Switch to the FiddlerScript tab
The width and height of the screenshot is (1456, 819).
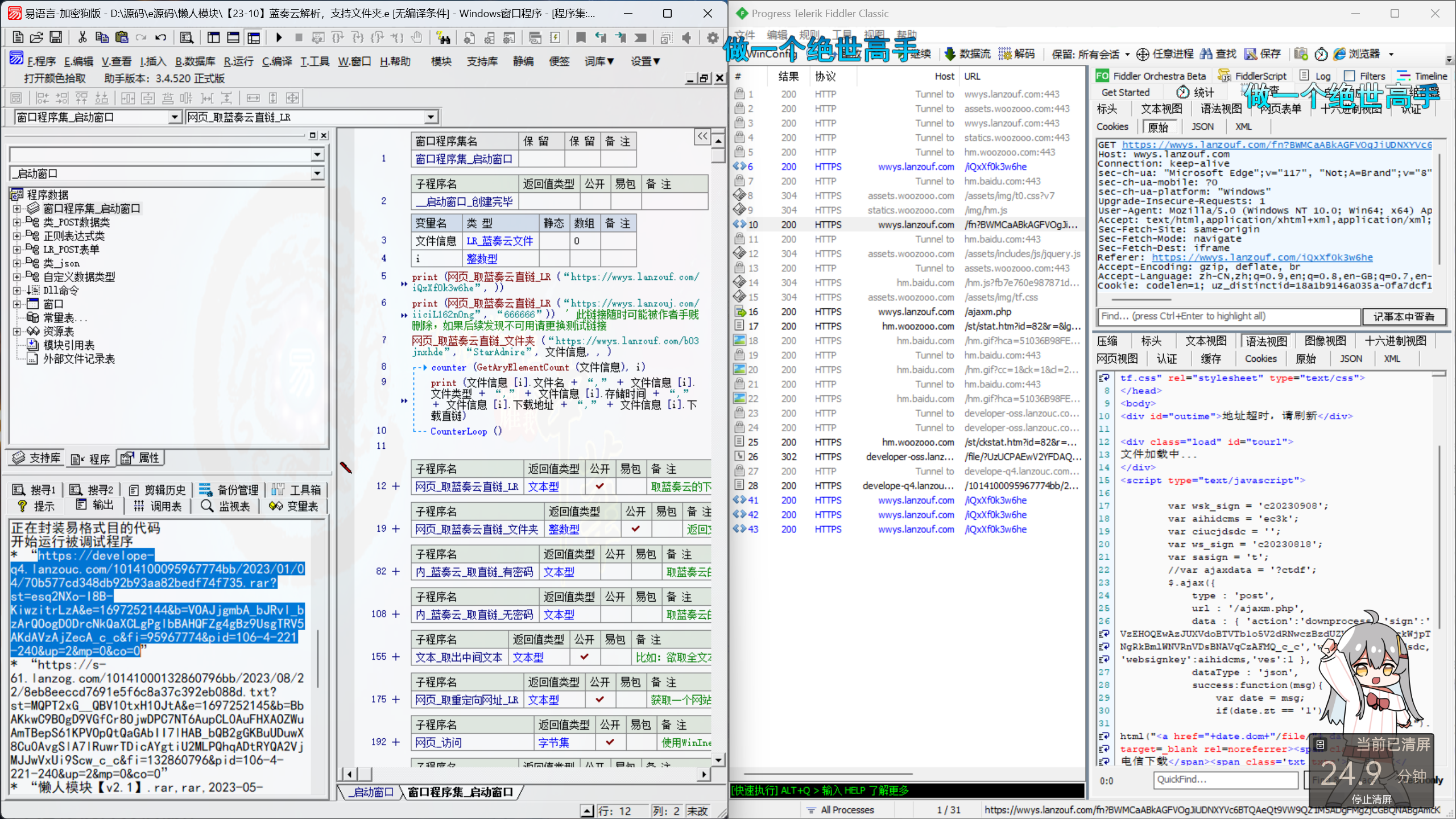pos(1254,76)
